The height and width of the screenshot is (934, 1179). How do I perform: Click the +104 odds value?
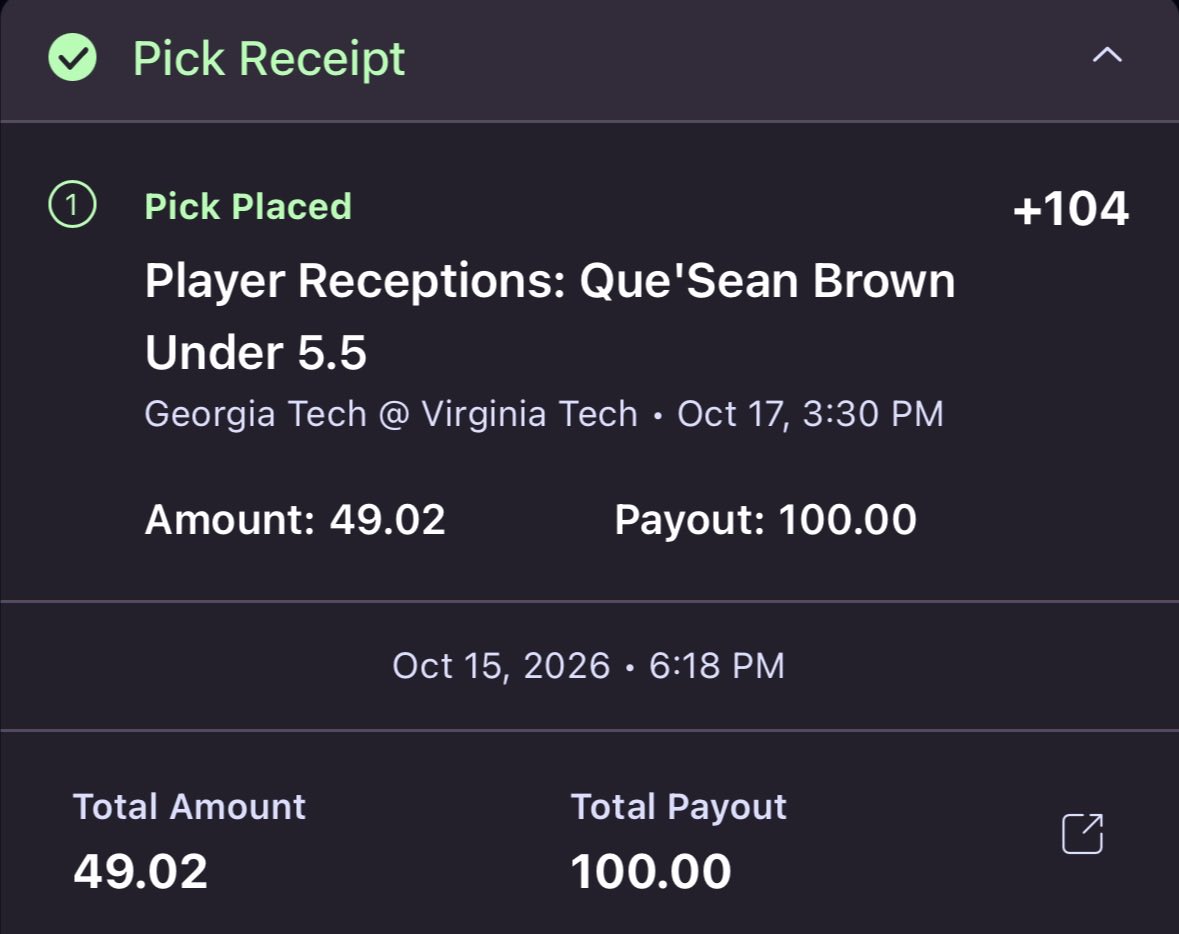(1070, 208)
